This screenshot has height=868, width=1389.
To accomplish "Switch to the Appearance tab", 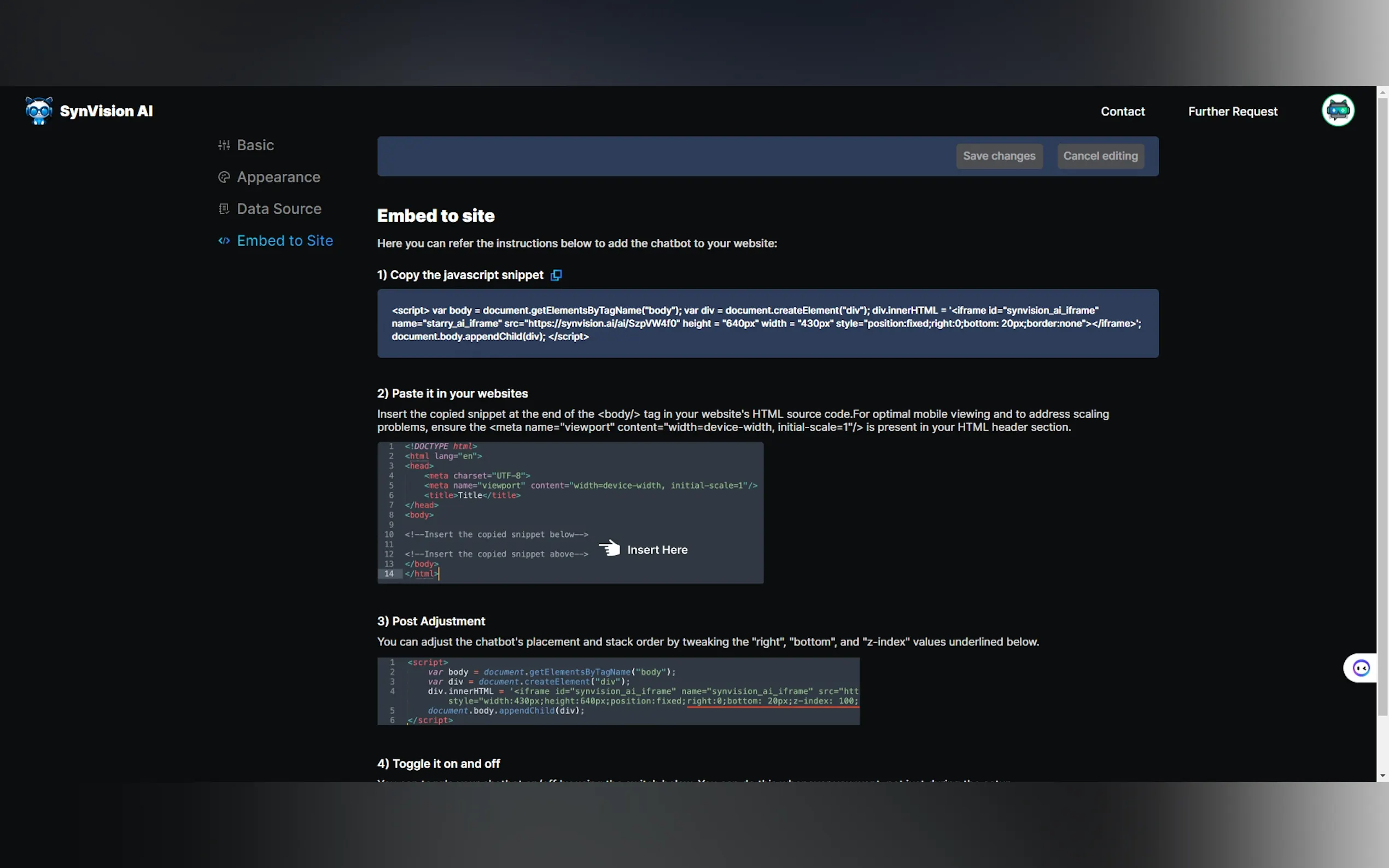I will pos(269,177).
